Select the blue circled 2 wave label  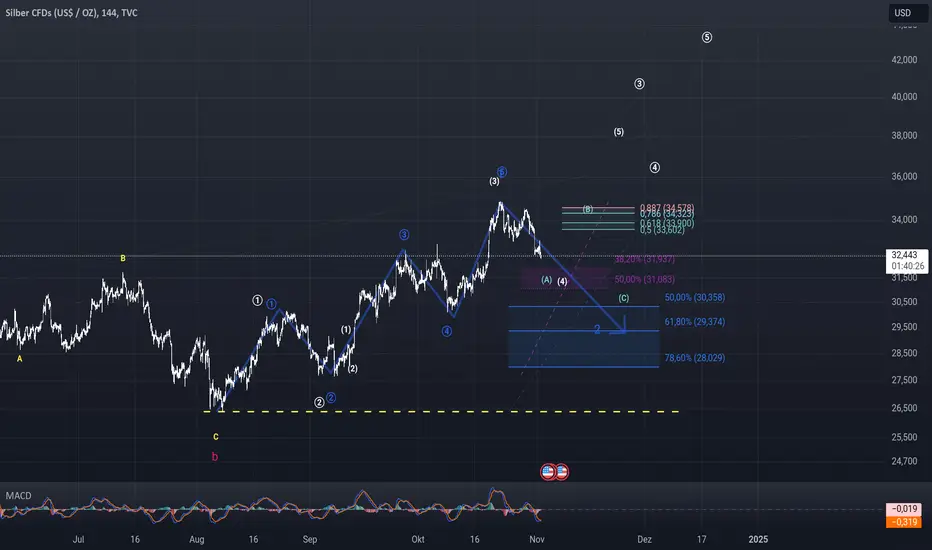click(x=331, y=397)
